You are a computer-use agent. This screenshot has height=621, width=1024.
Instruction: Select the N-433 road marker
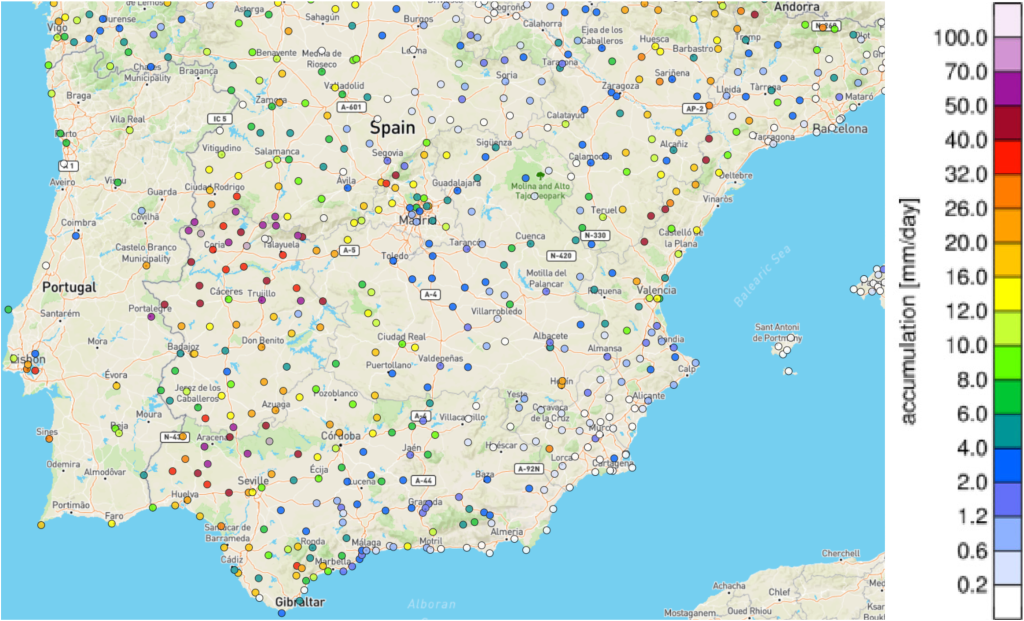[x=173, y=436]
